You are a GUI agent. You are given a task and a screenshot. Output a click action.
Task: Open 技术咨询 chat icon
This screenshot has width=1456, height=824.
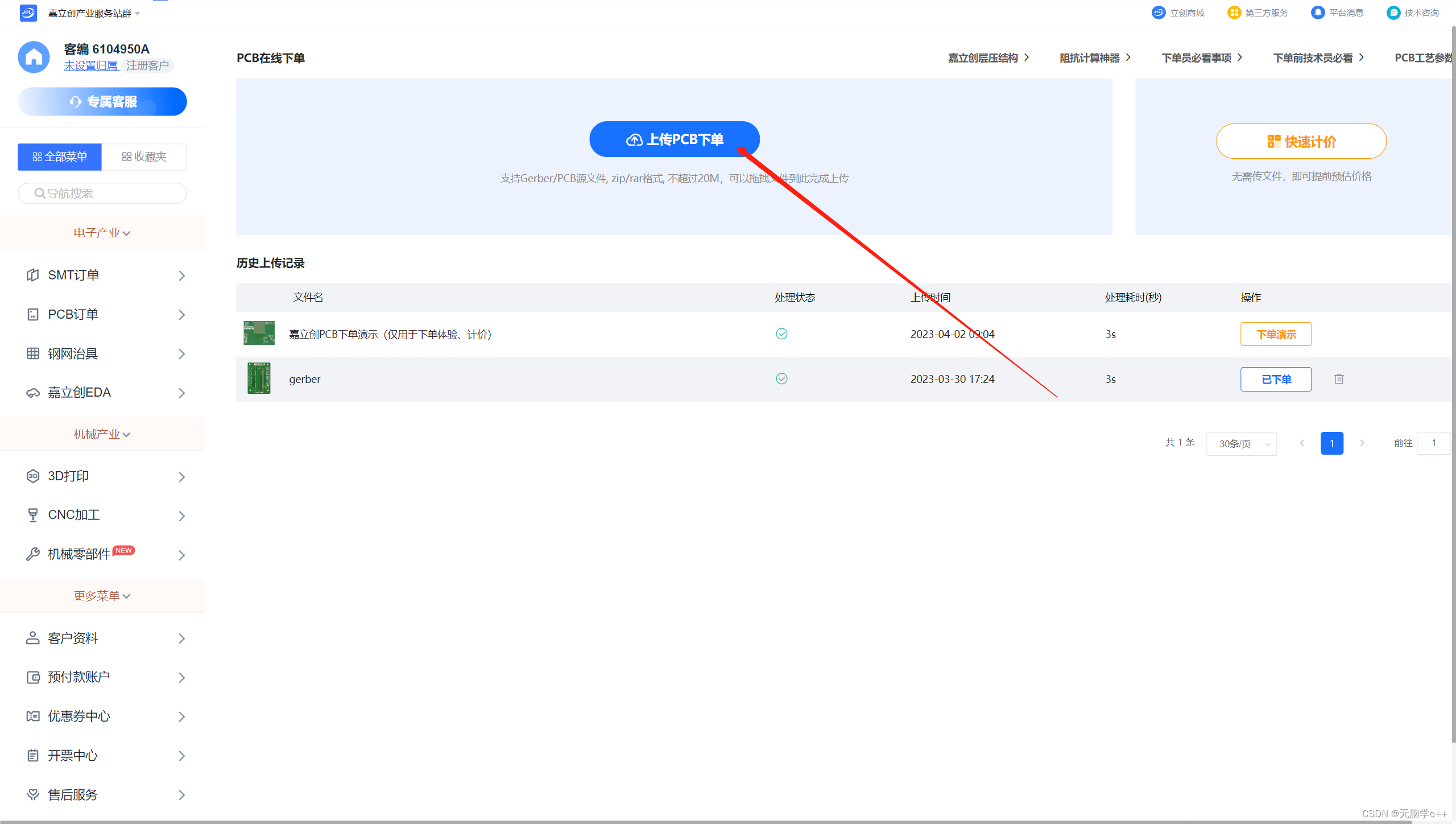pyautogui.click(x=1393, y=13)
